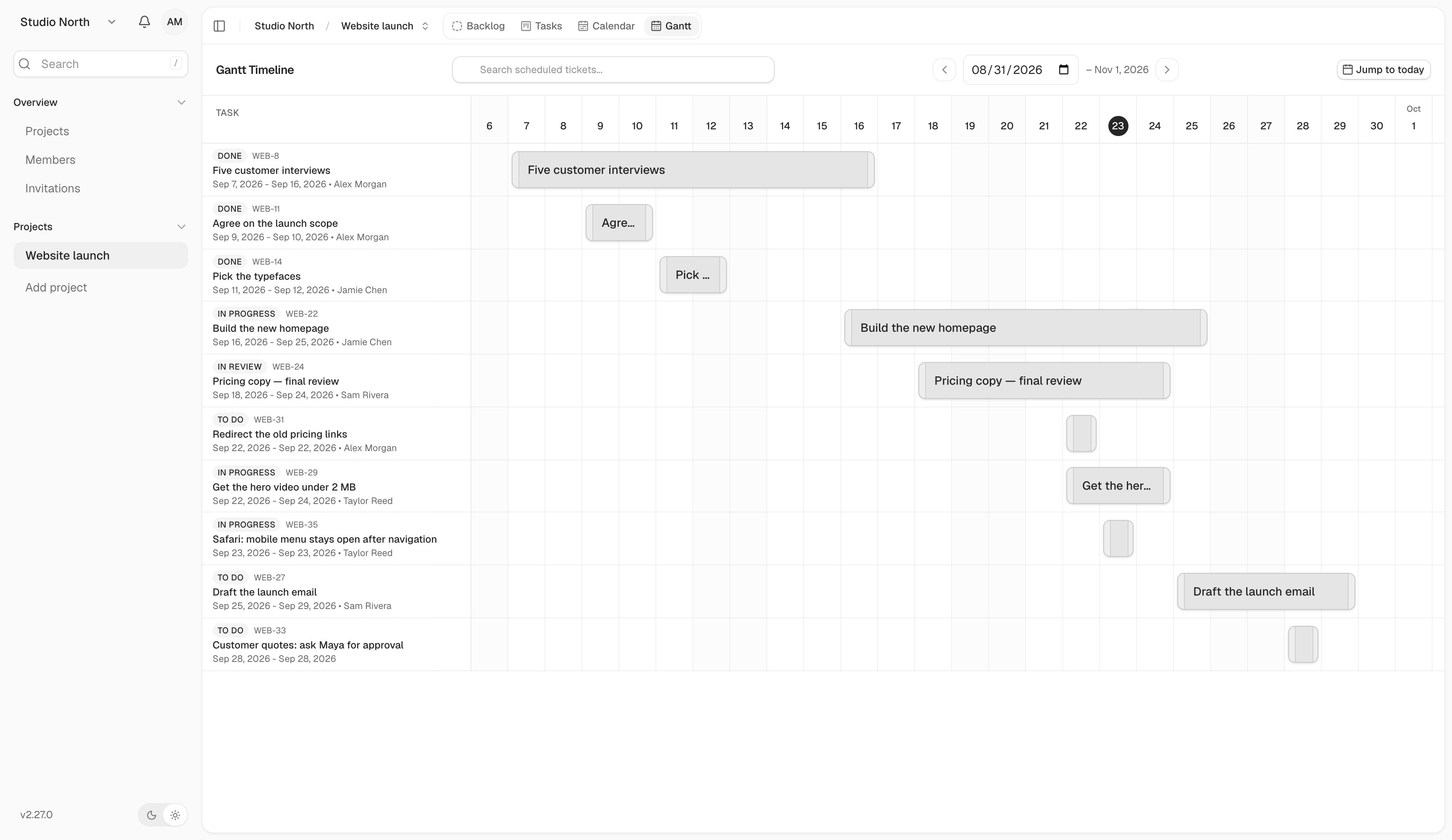This screenshot has width=1452, height=840.
Task: Open task Redirect the old pricing links
Action: point(279,434)
